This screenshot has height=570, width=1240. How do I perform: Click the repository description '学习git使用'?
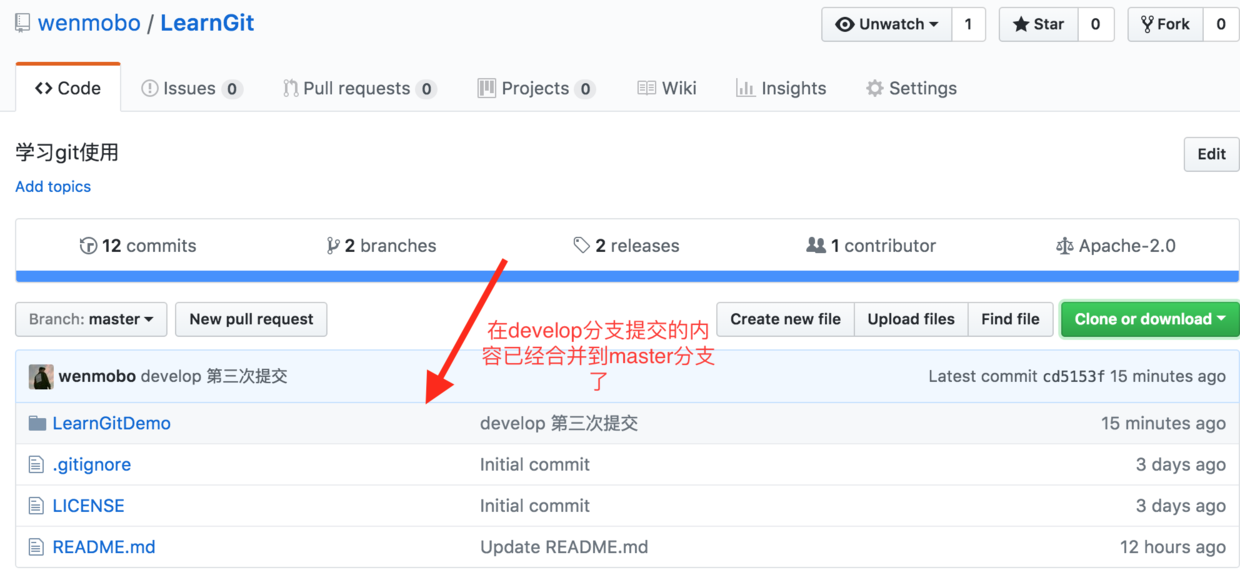coord(67,153)
